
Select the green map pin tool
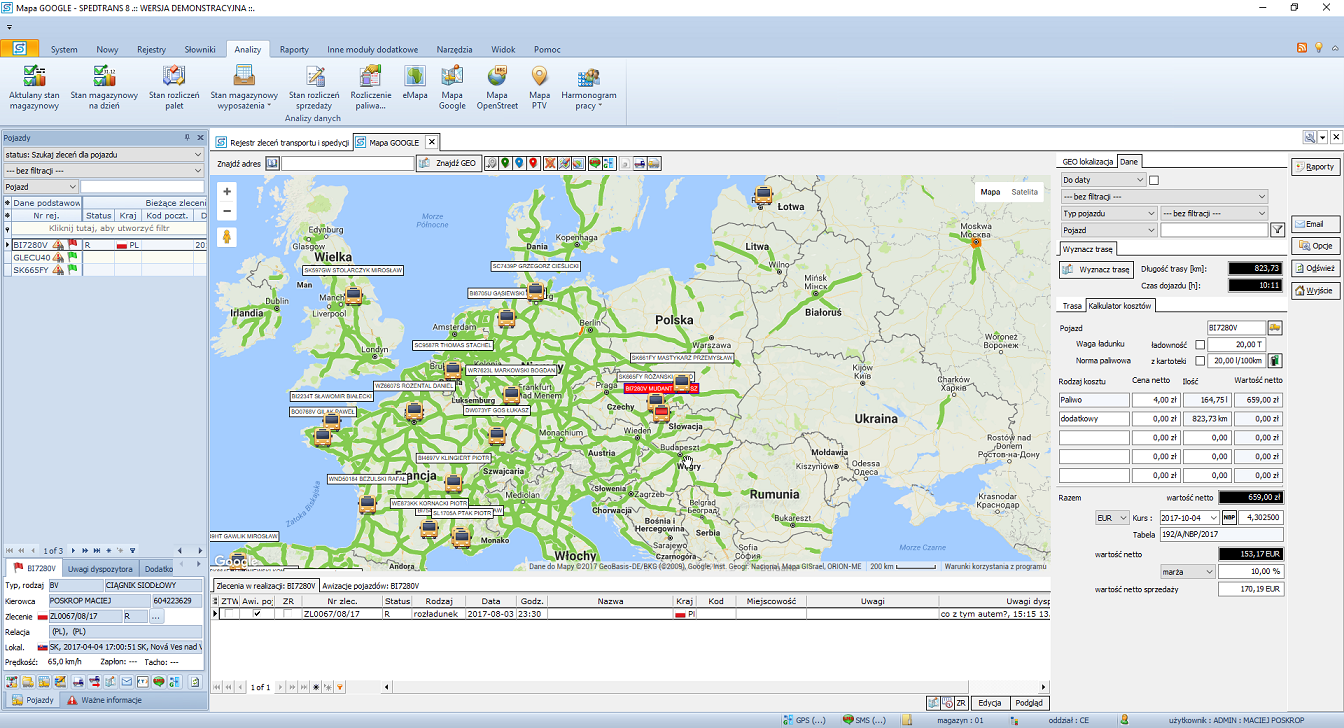[x=505, y=163]
